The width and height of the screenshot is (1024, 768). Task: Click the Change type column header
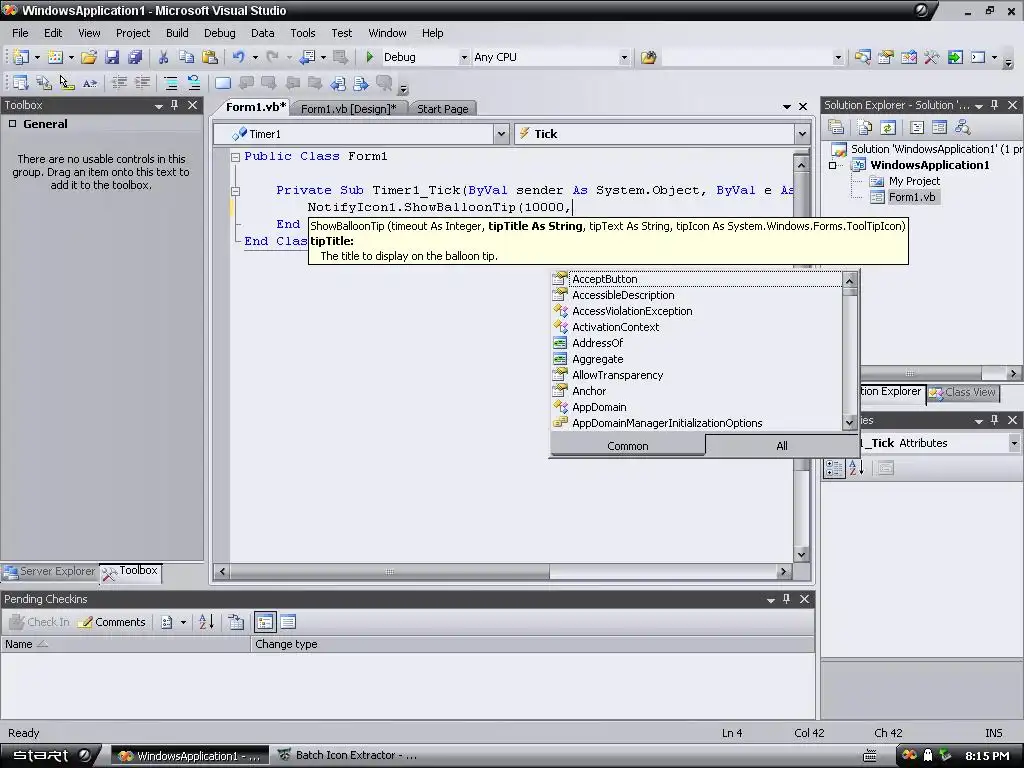[532, 644]
